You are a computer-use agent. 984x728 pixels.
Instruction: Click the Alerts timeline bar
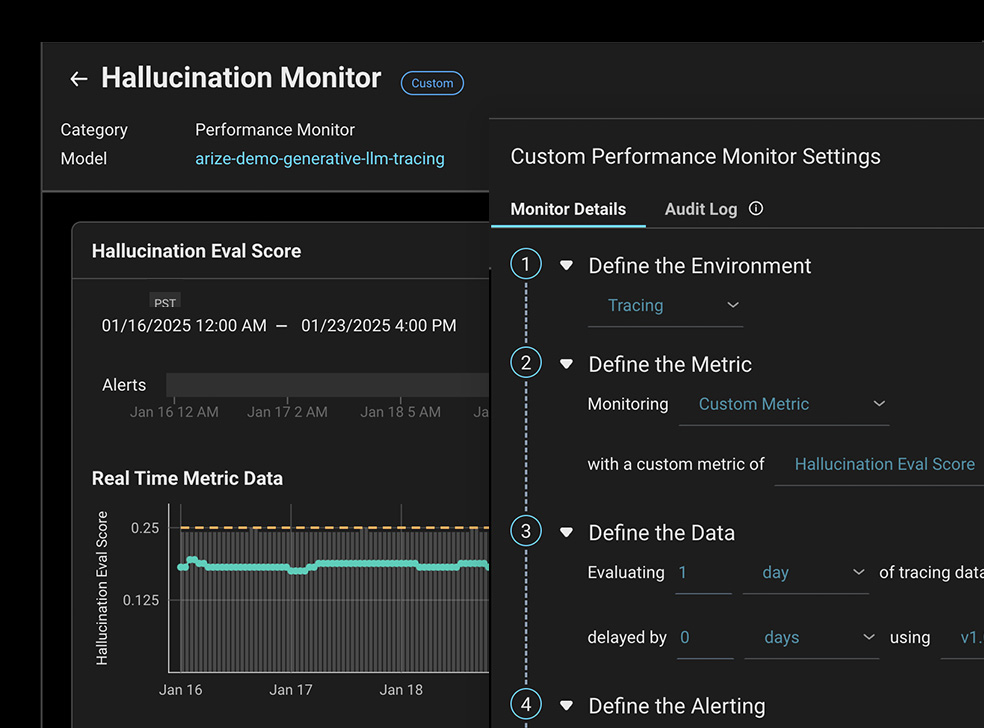[x=326, y=385]
